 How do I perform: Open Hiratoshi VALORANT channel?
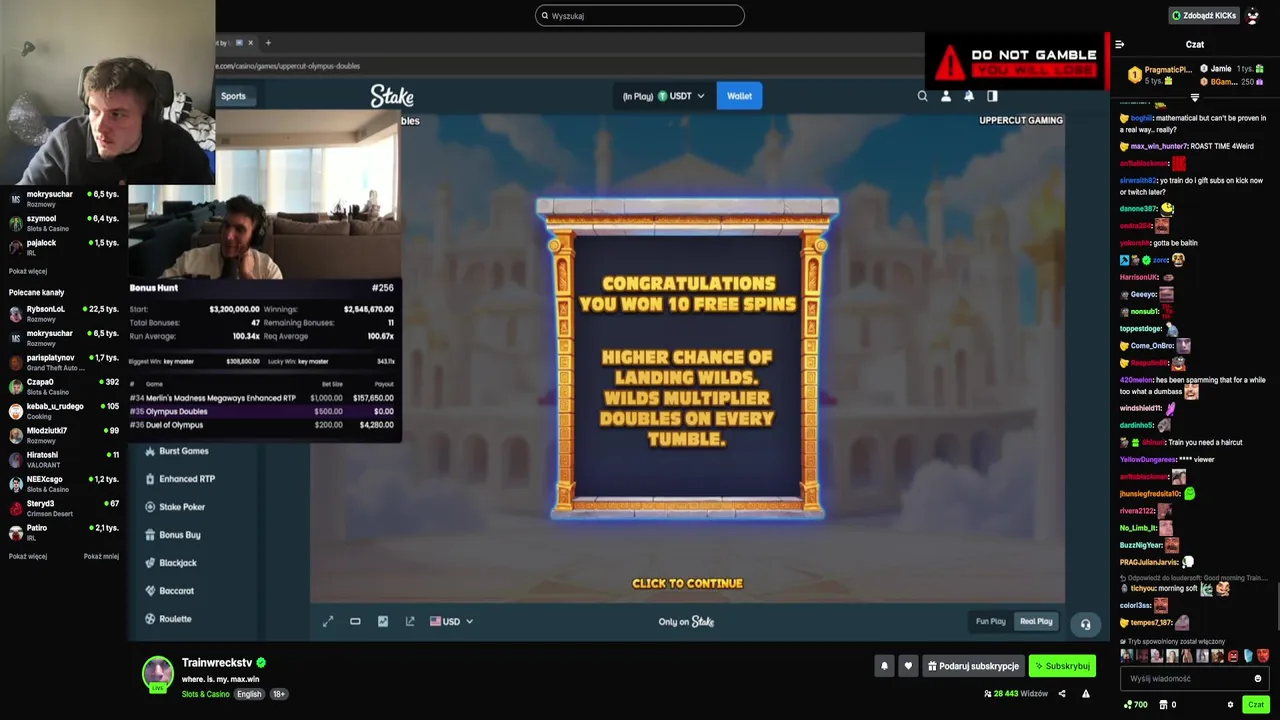click(x=64, y=459)
